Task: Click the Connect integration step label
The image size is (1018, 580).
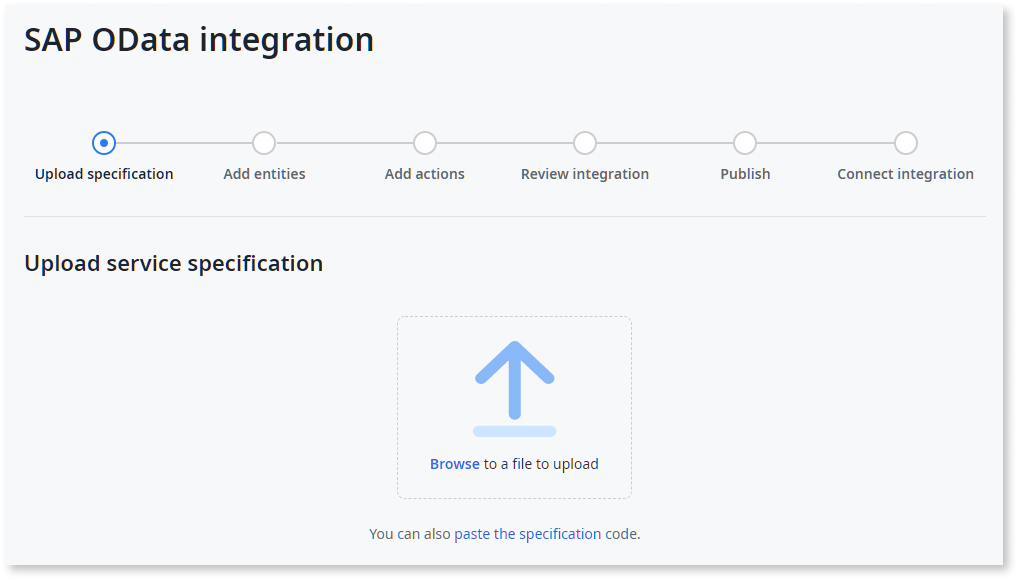Action: point(905,173)
